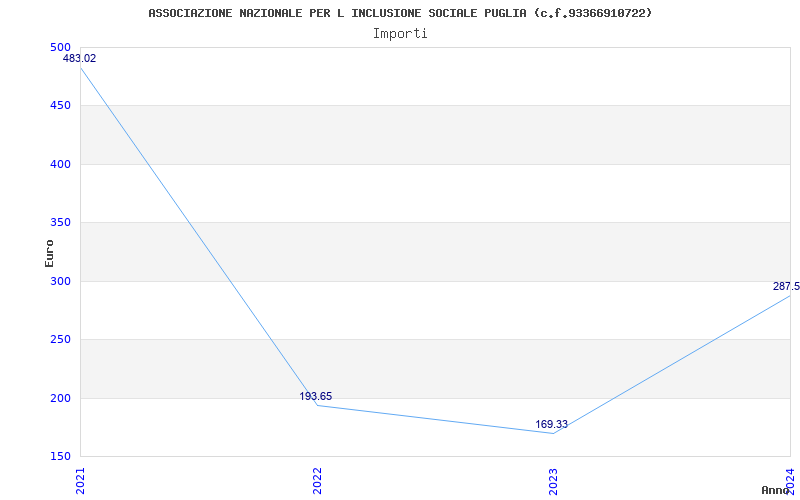800x500 pixels.
Task: Click the 450 y-axis tick label
Action: click(x=60, y=106)
